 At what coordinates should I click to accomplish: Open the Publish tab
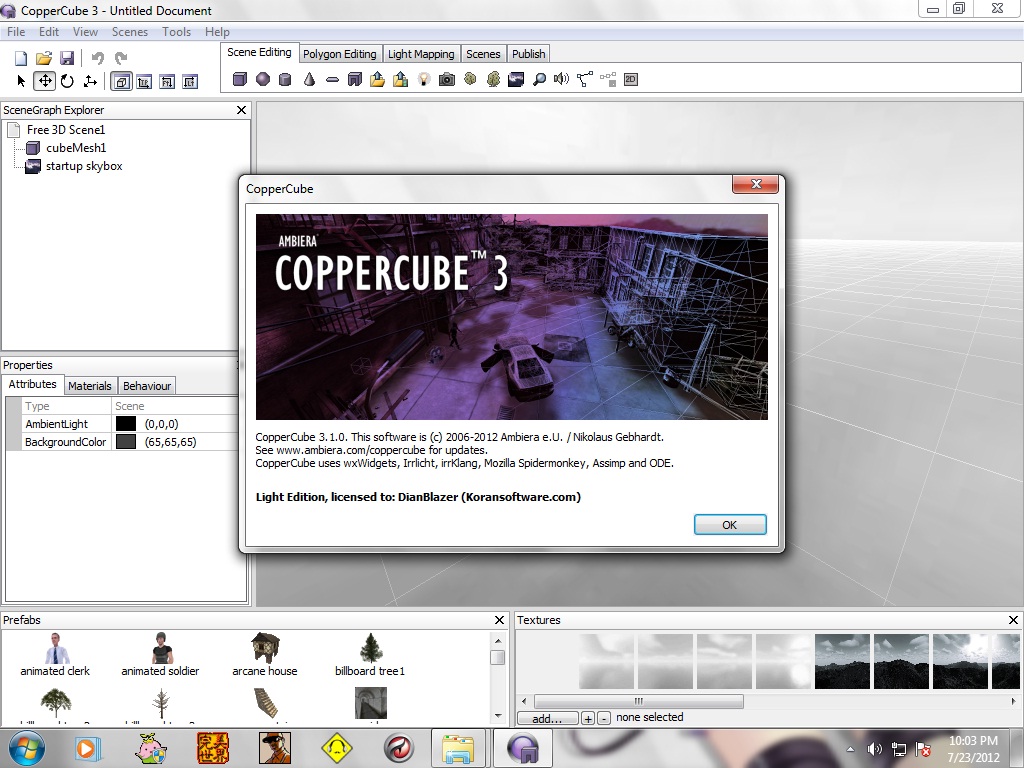pos(528,54)
